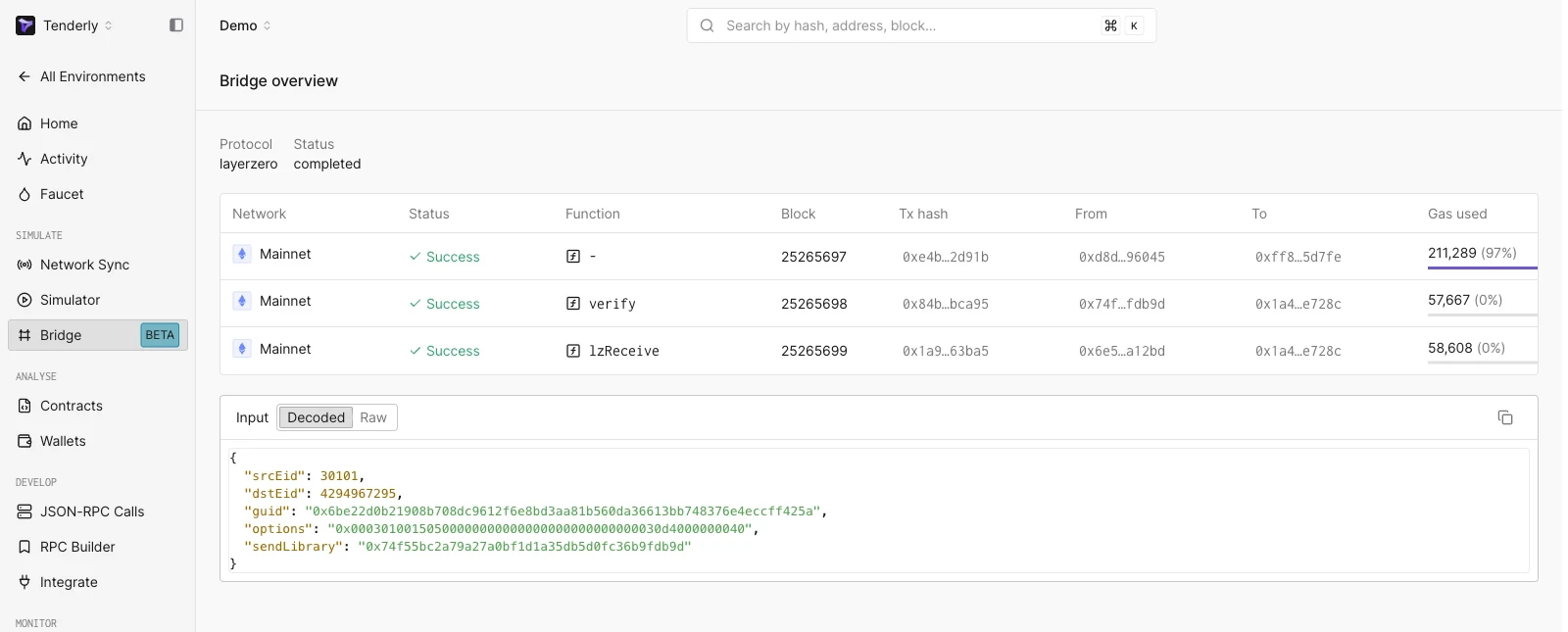Click the Network column header

(259, 214)
